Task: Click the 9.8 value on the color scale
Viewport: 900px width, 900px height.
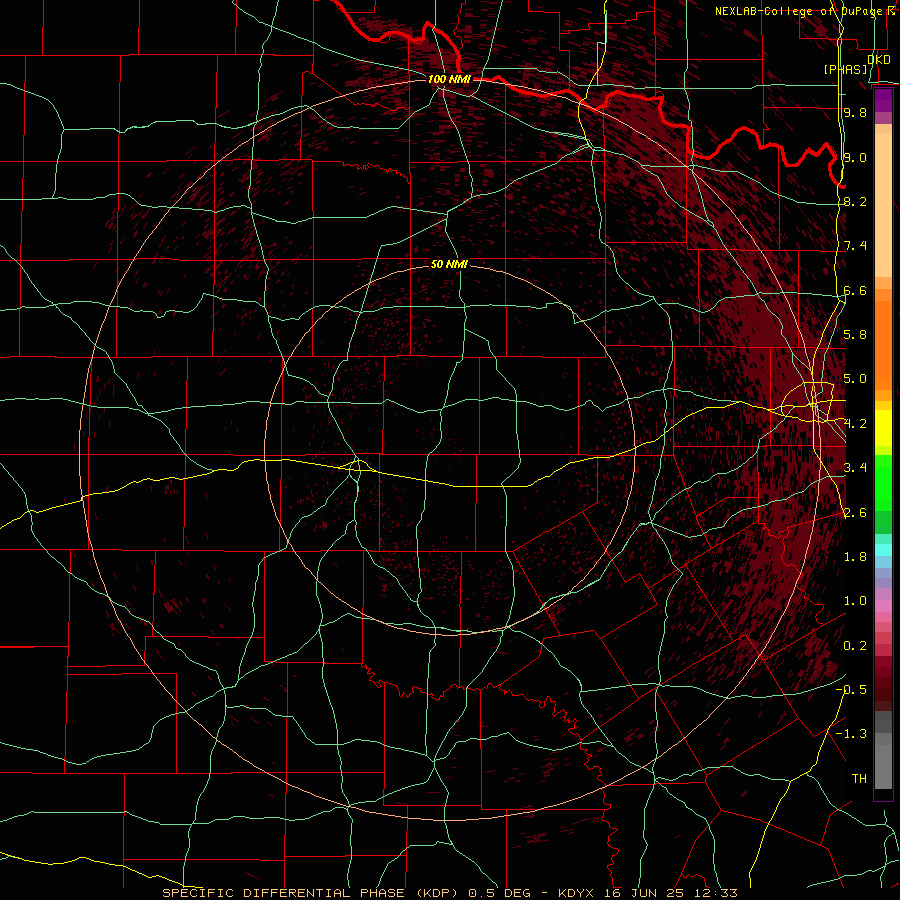Action: (855, 112)
